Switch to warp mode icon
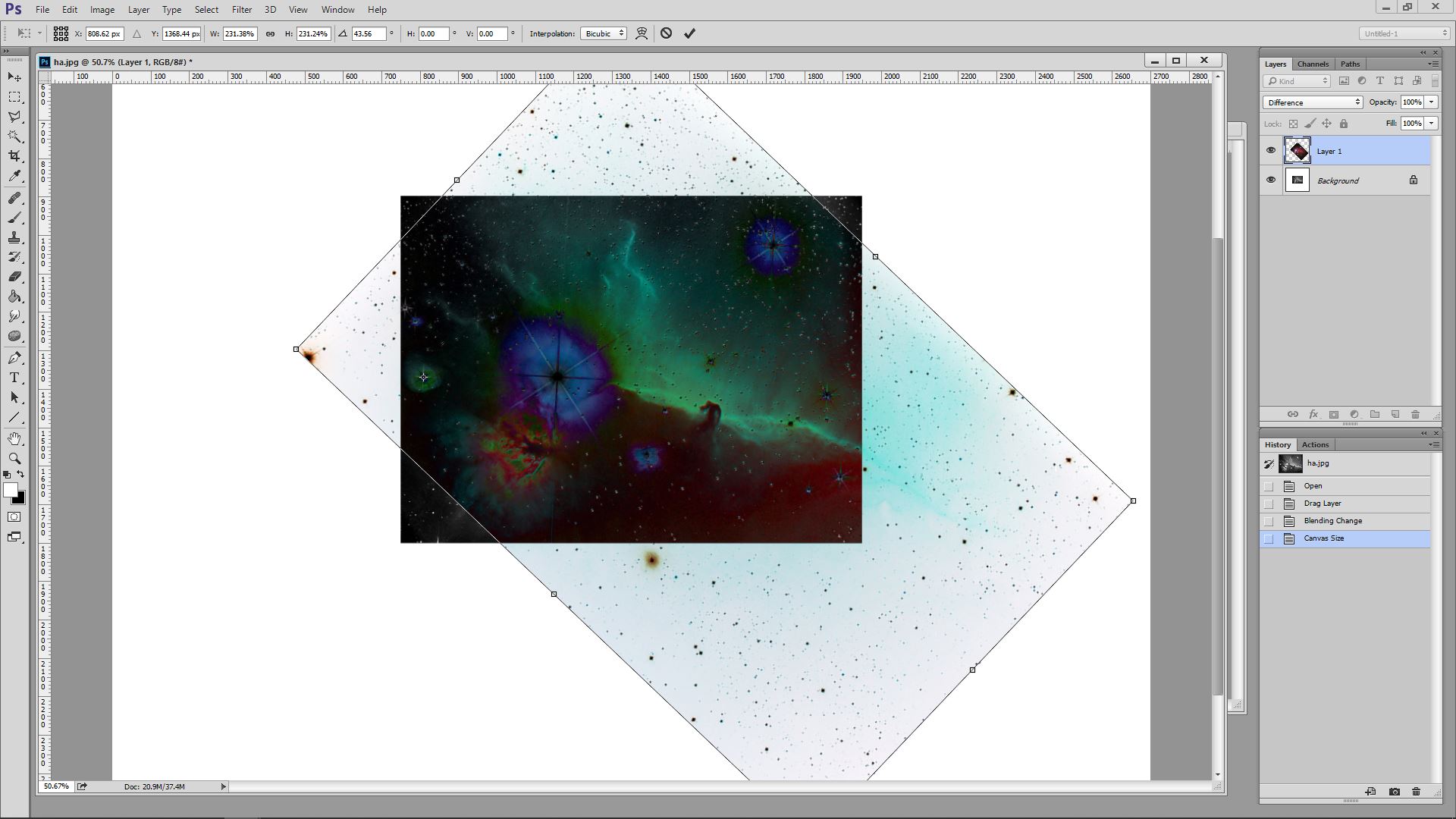 642,33
